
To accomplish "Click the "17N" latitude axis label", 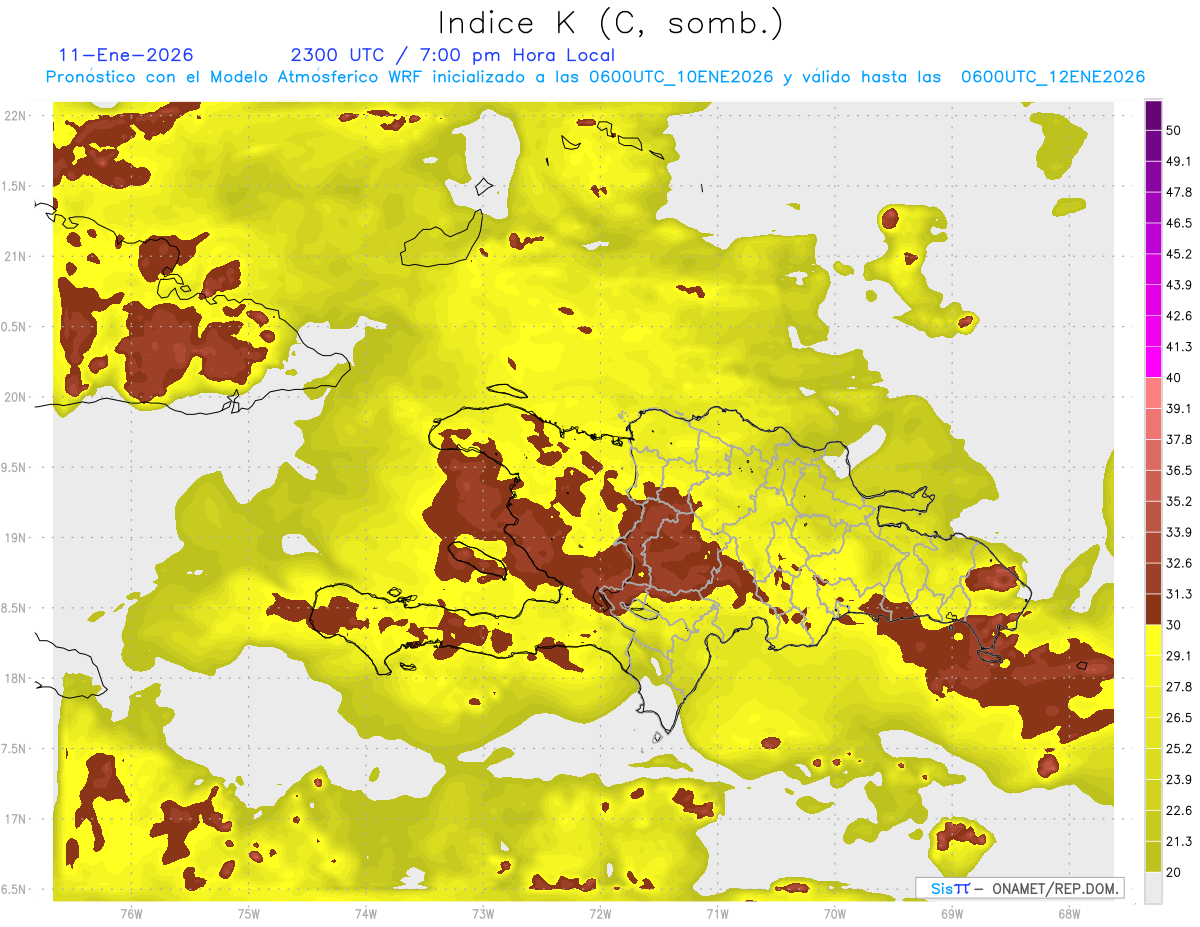I will coord(16,820).
